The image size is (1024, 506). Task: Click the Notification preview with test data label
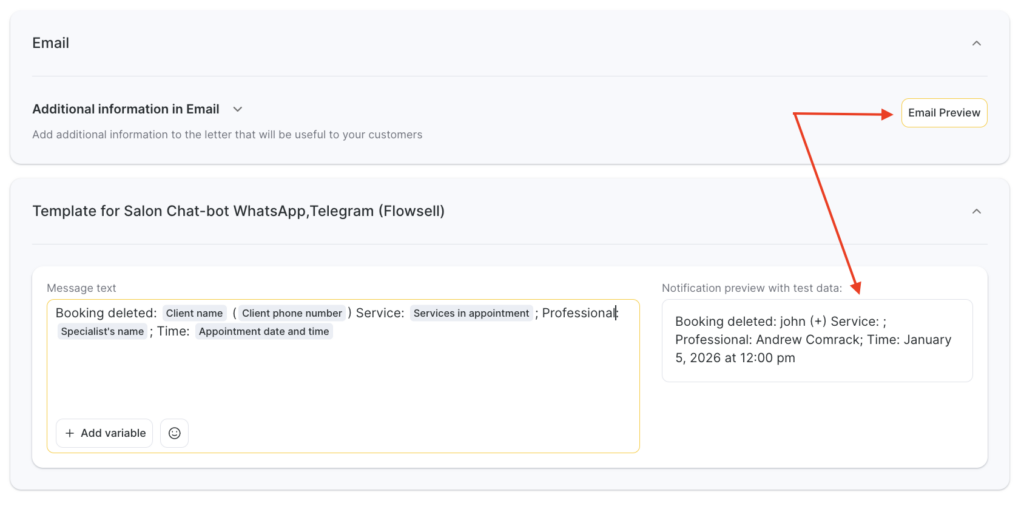click(x=751, y=288)
